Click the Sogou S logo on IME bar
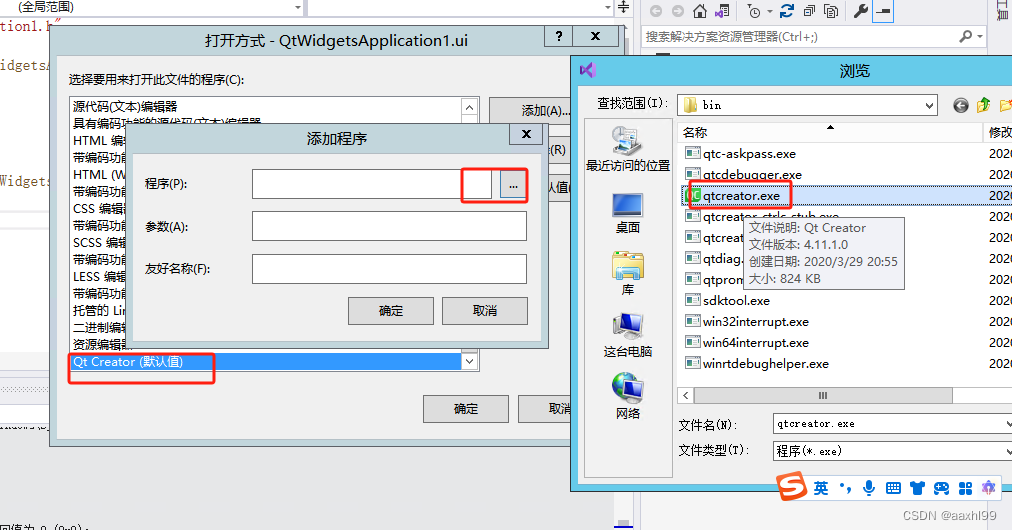 point(791,487)
